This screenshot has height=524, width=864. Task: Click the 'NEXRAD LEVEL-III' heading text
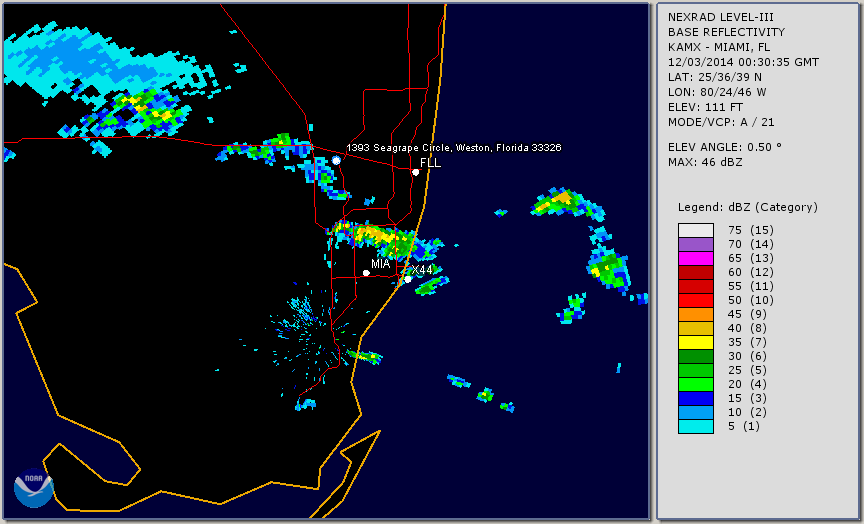click(x=721, y=17)
